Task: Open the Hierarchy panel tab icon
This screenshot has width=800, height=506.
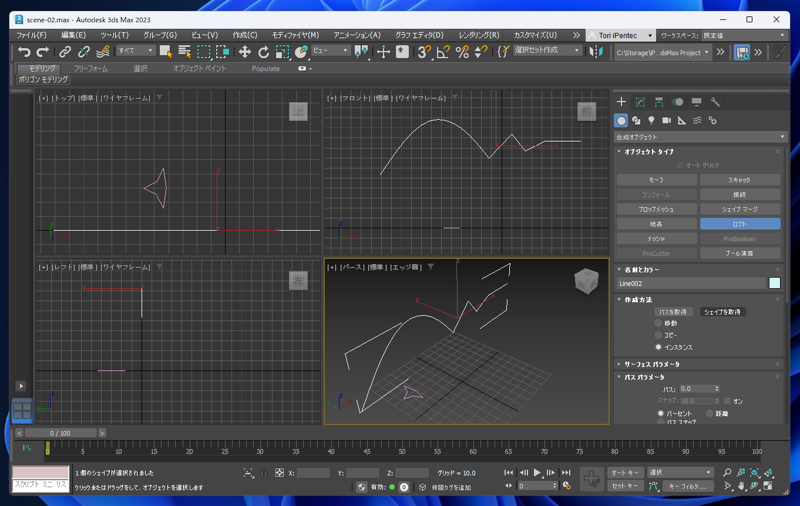Action: pos(659,102)
